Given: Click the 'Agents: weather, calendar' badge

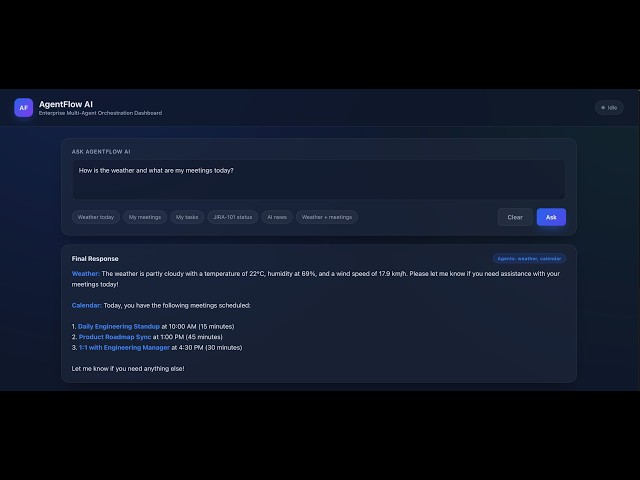Looking at the screenshot, I should coord(529,258).
